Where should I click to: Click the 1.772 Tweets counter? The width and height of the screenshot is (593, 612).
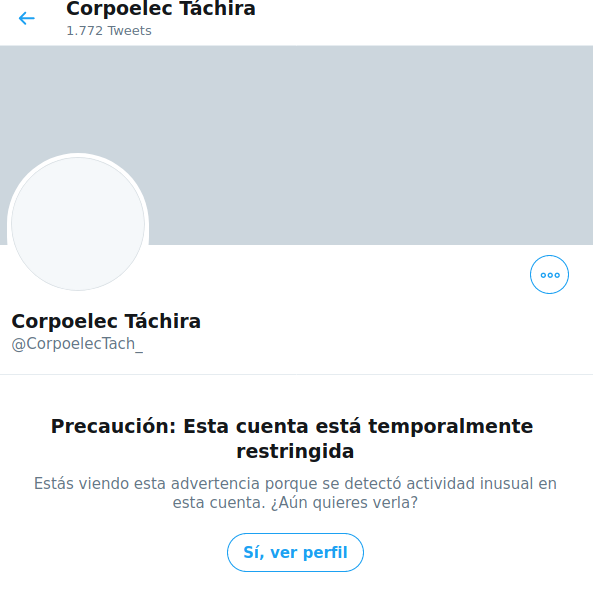click(x=109, y=30)
